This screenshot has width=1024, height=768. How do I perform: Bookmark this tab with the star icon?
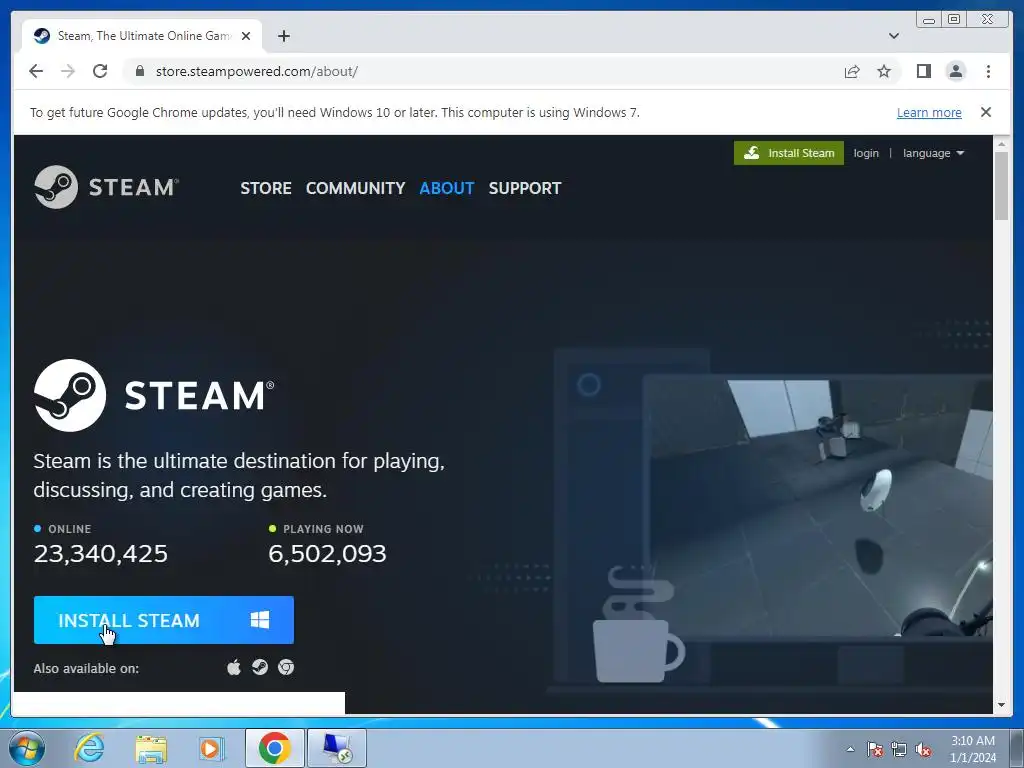tap(884, 71)
